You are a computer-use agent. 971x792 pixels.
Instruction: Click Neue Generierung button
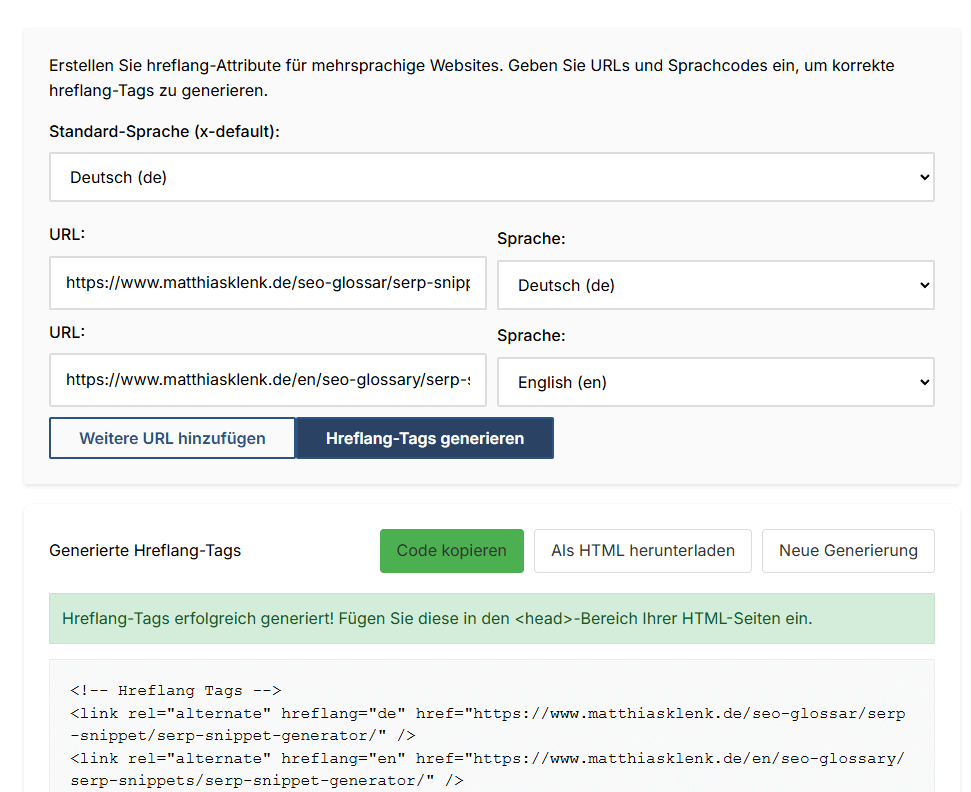(848, 550)
